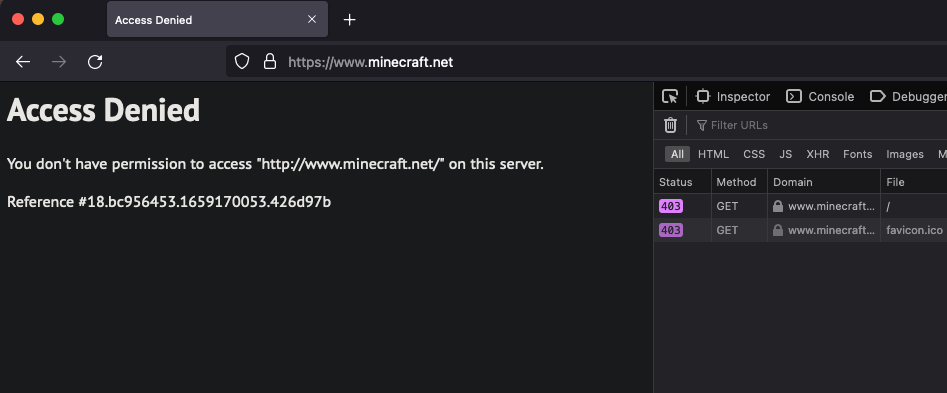The height and width of the screenshot is (393, 947).
Task: Sort by the Method column header
Action: pos(739,182)
